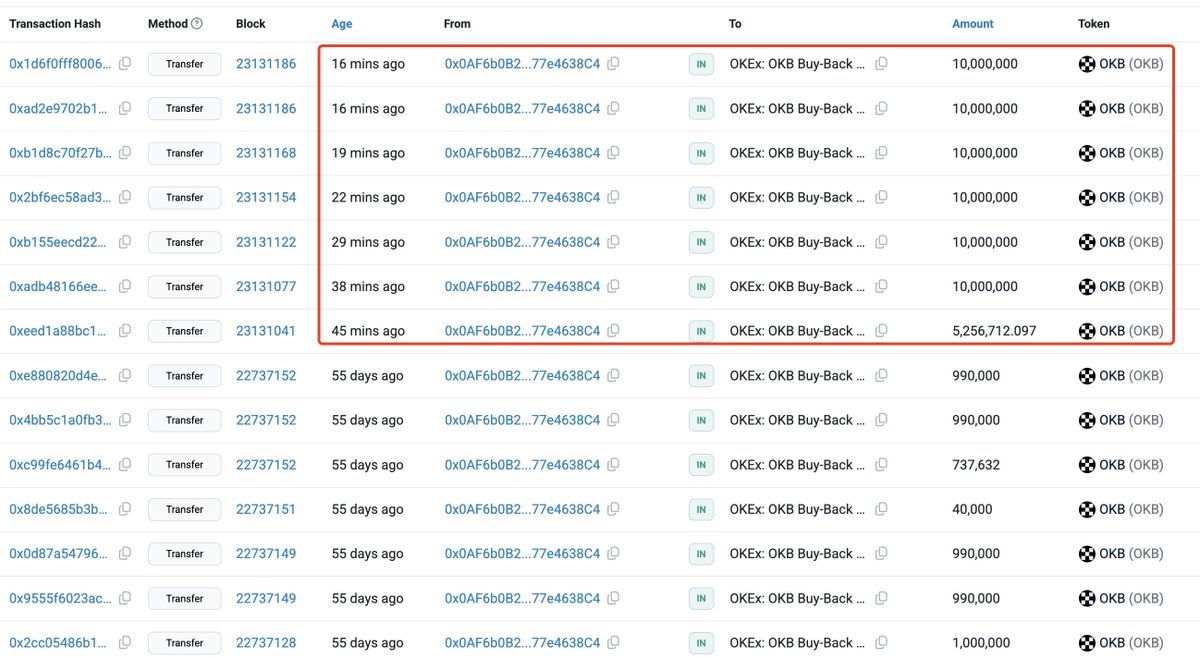Open block 23131041
The width and height of the screenshot is (1200, 658).
[x=266, y=331]
